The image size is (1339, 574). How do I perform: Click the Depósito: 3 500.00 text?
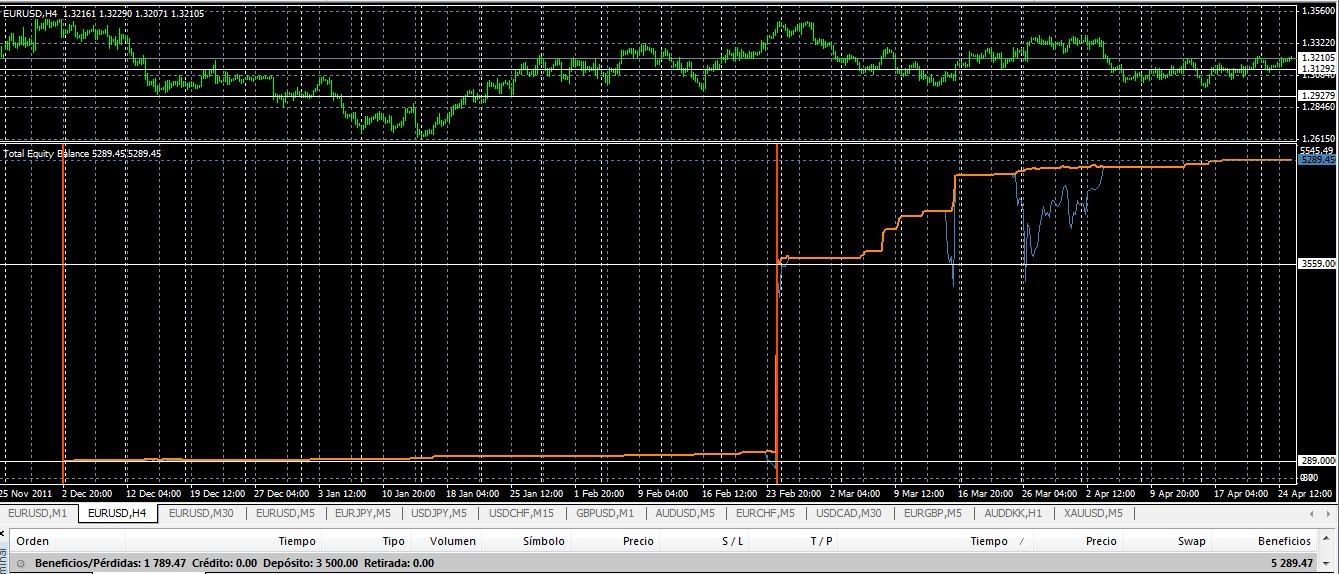click(x=311, y=563)
